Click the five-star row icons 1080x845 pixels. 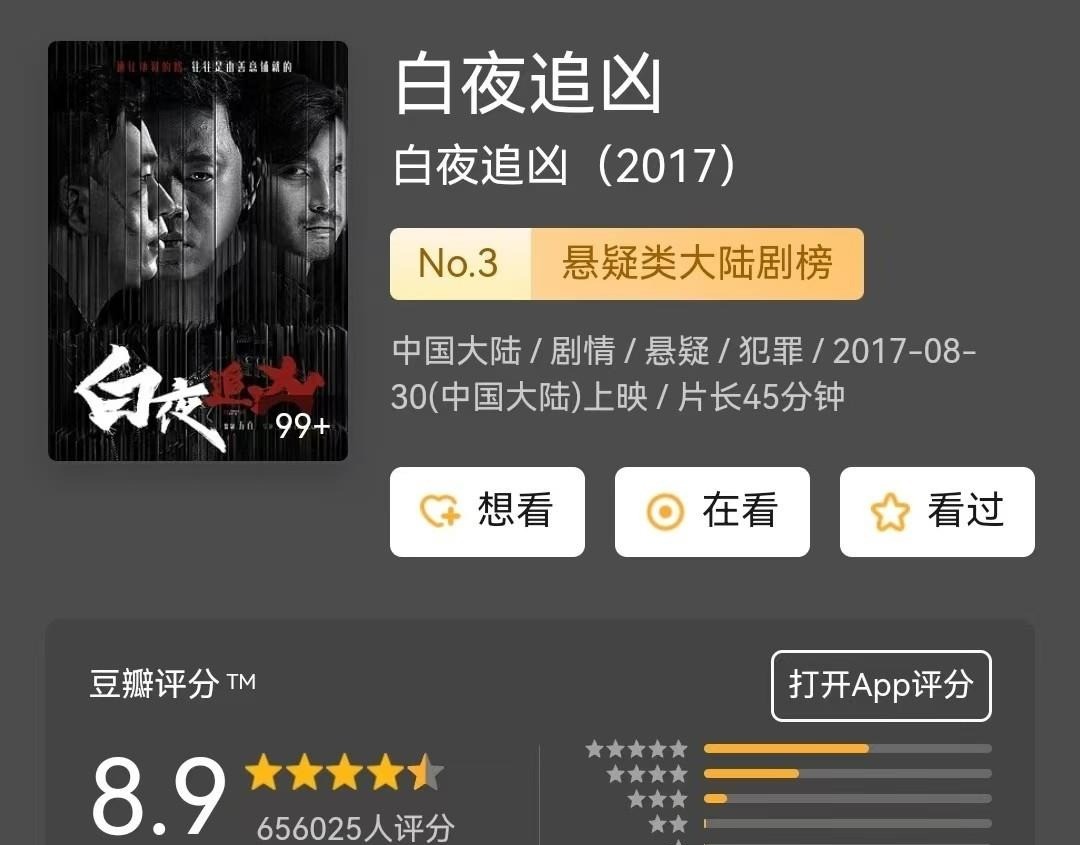coord(636,749)
